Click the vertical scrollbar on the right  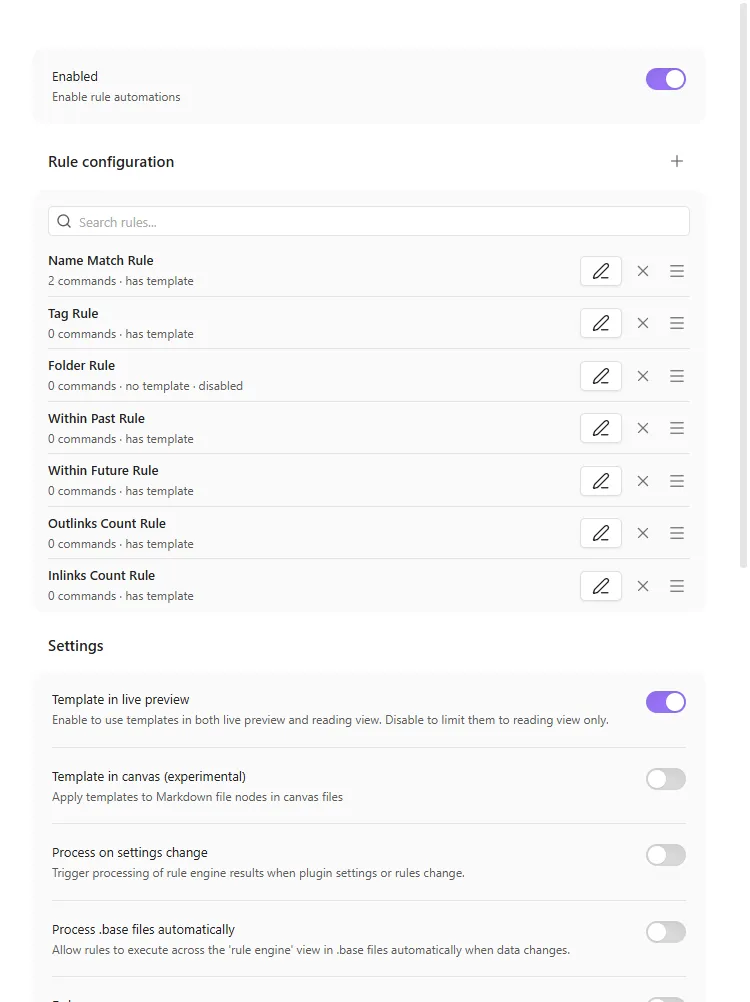743,284
